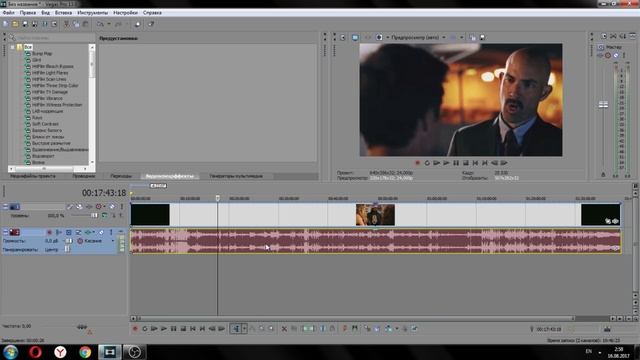
Task: Open the Правка menu
Action: click(28, 13)
